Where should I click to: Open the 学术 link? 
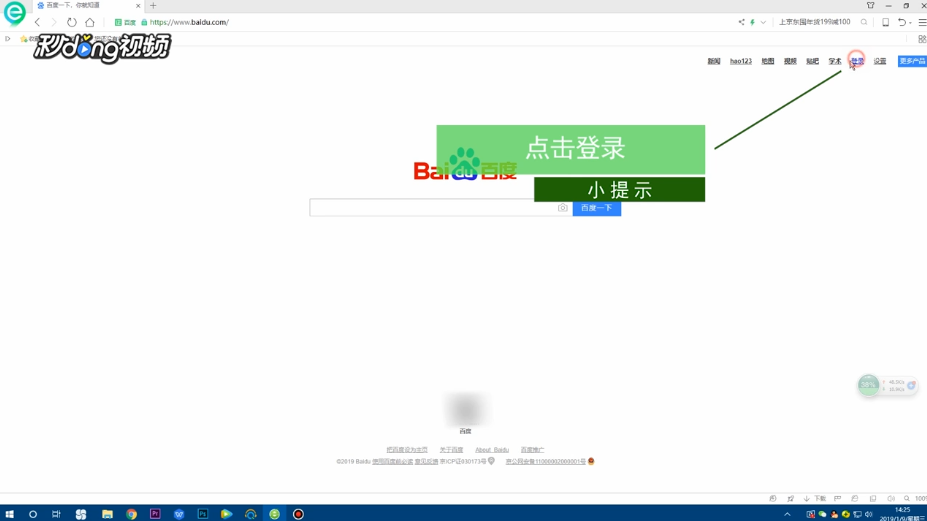(x=835, y=61)
